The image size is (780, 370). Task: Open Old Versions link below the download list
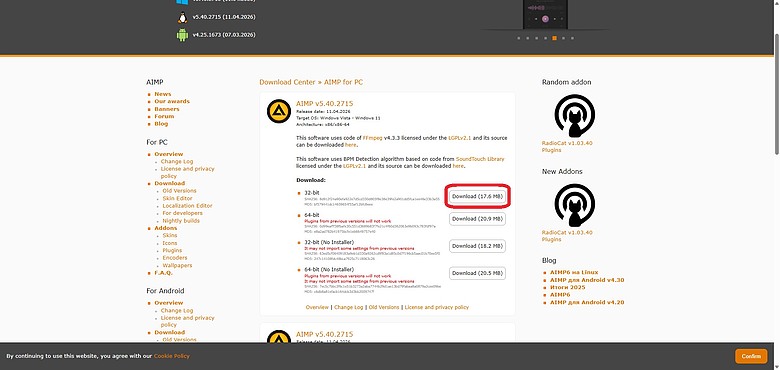click(384, 307)
